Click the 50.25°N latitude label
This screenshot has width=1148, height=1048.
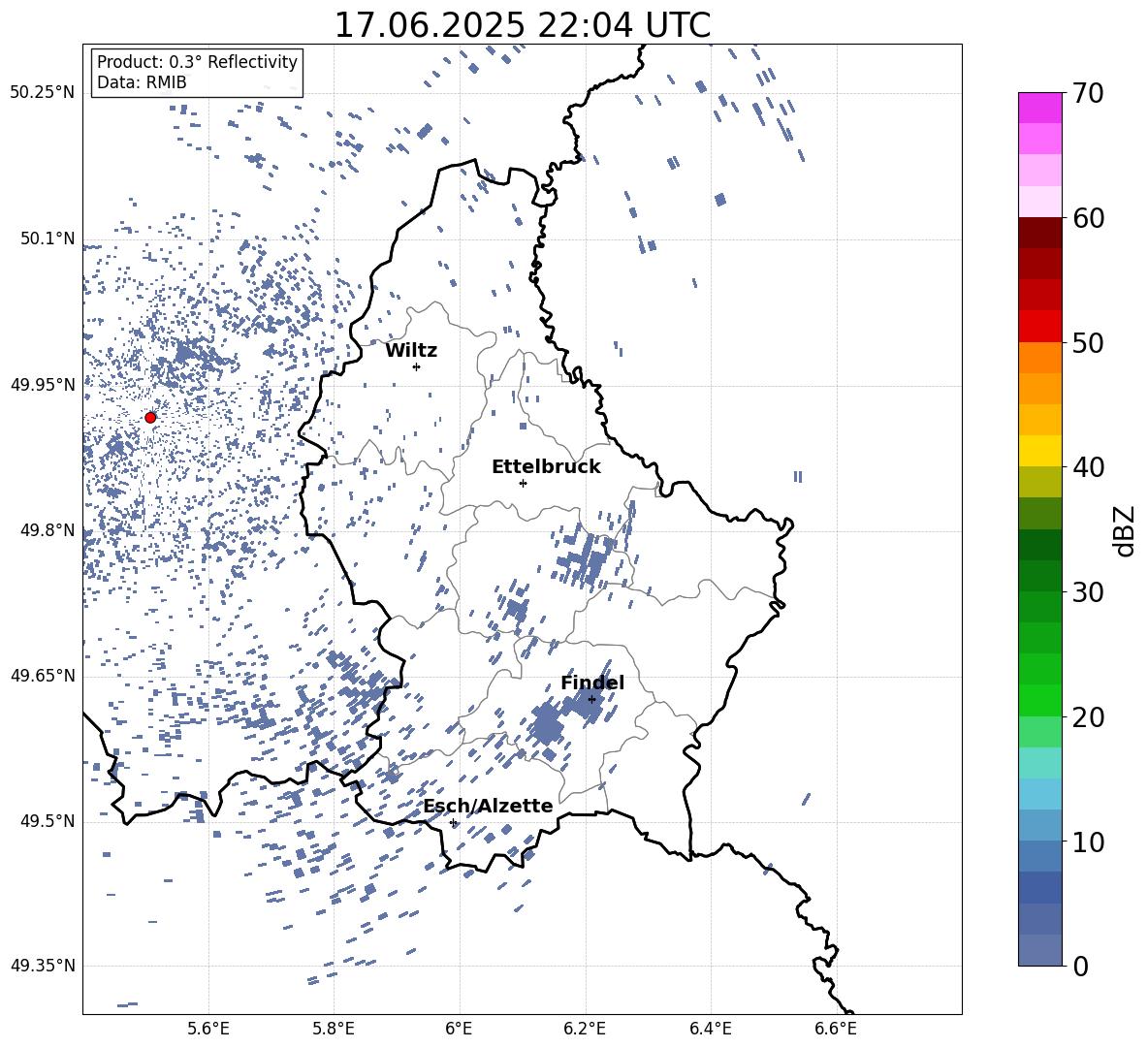pos(43,93)
